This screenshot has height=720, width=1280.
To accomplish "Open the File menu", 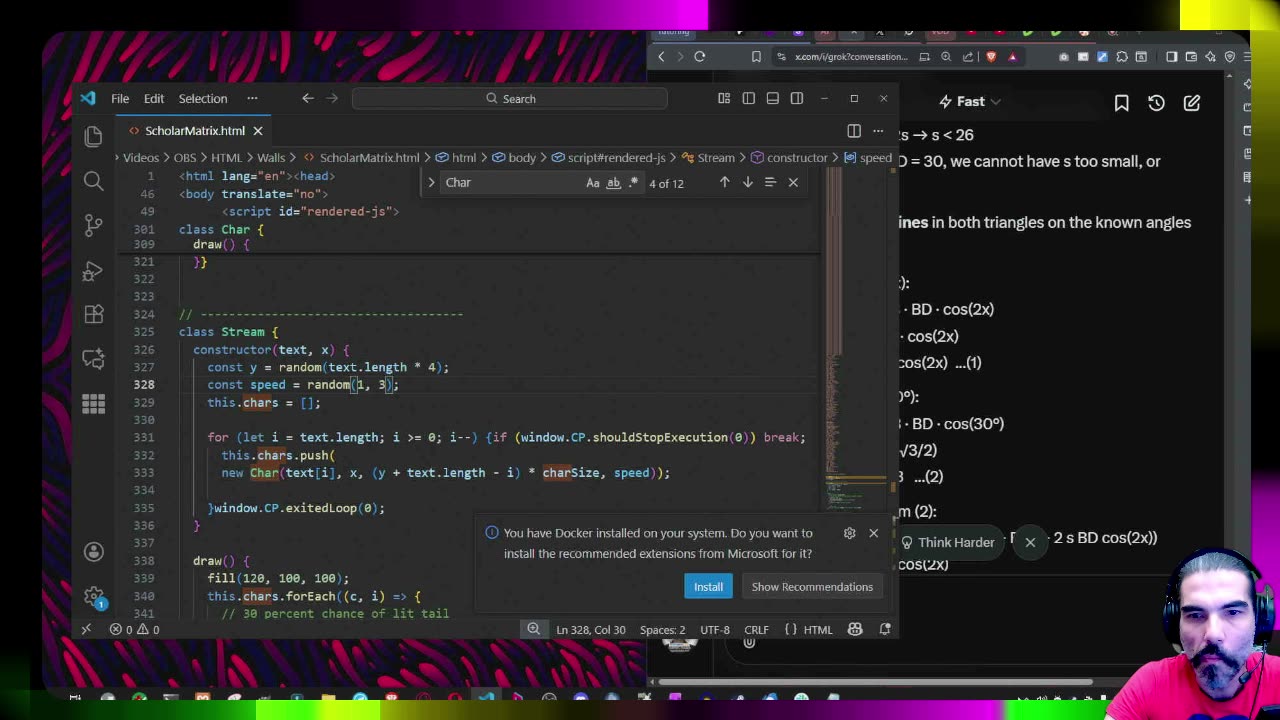I will point(120,98).
